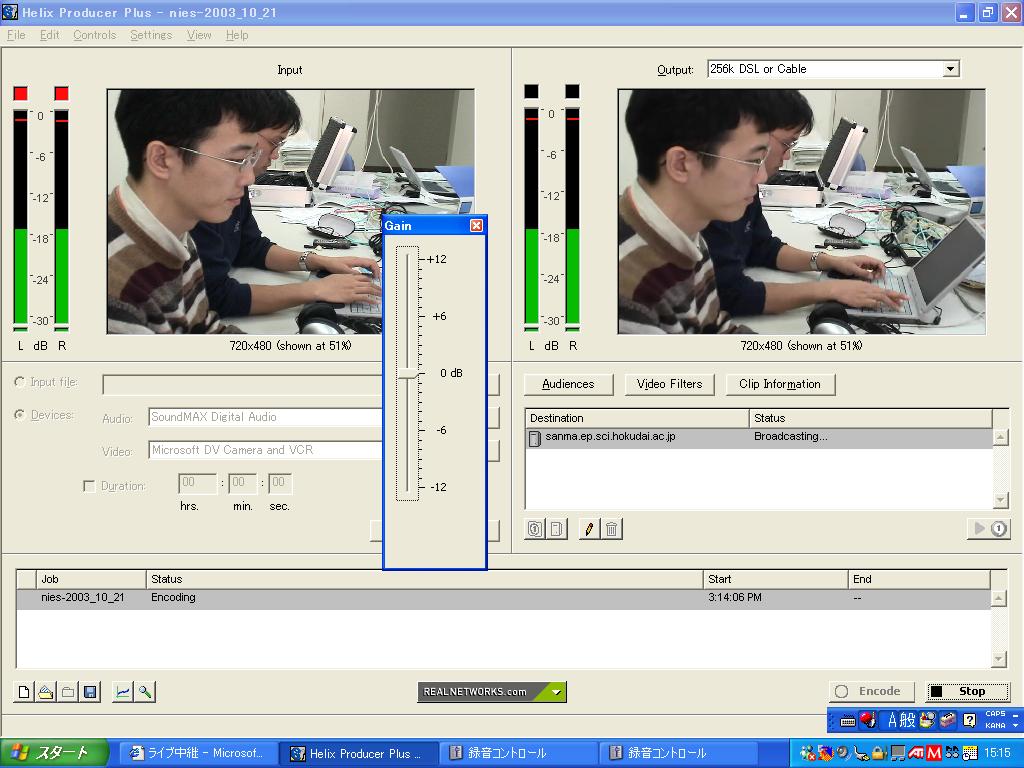Click the Windows スタート button
This screenshot has width=1024, height=768.
54,754
